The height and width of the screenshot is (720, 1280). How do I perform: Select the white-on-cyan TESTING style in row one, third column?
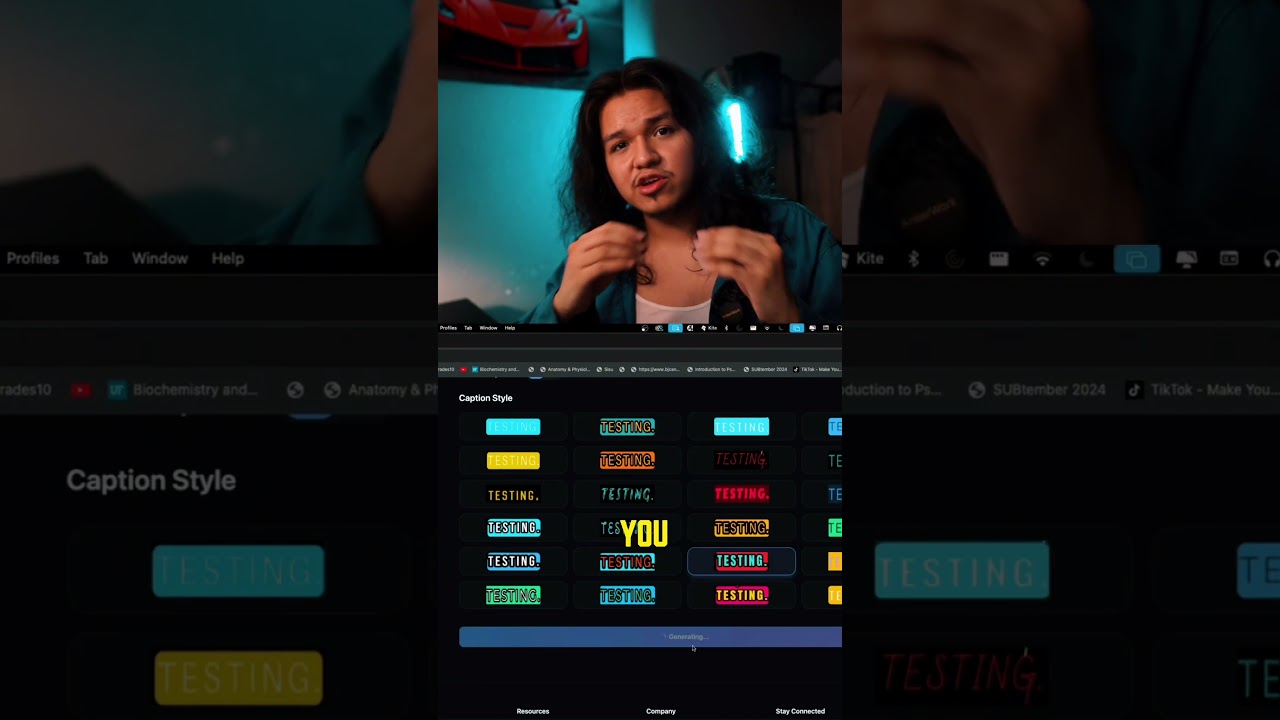pyautogui.click(x=741, y=427)
